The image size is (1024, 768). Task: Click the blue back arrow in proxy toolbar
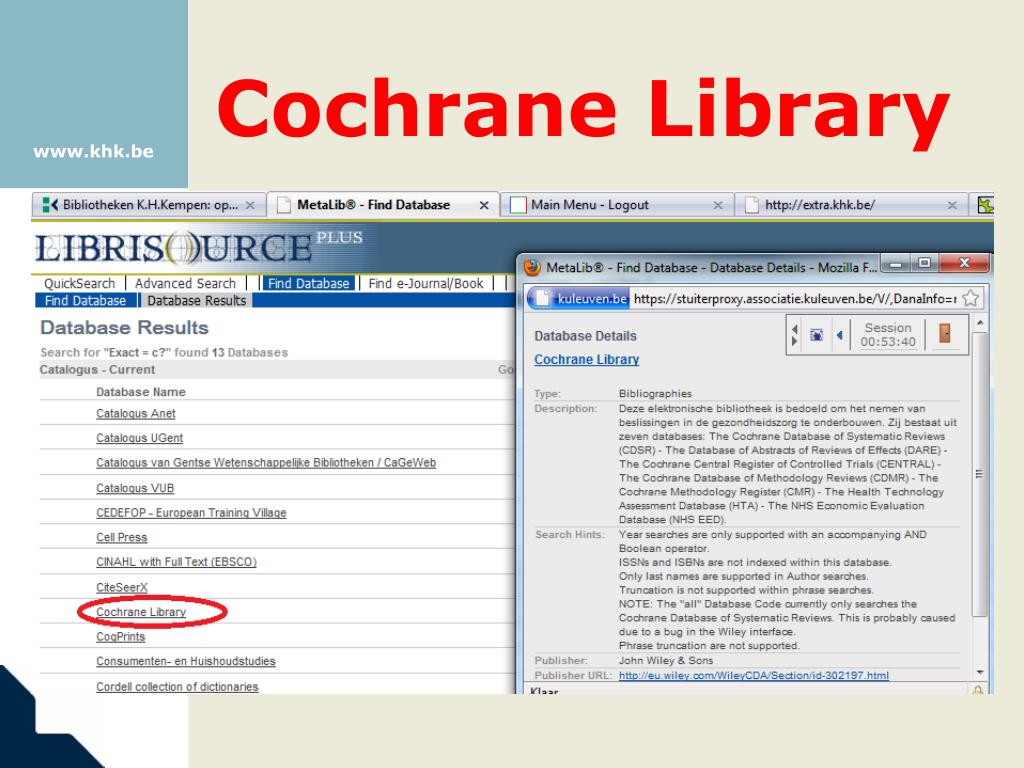(840, 335)
